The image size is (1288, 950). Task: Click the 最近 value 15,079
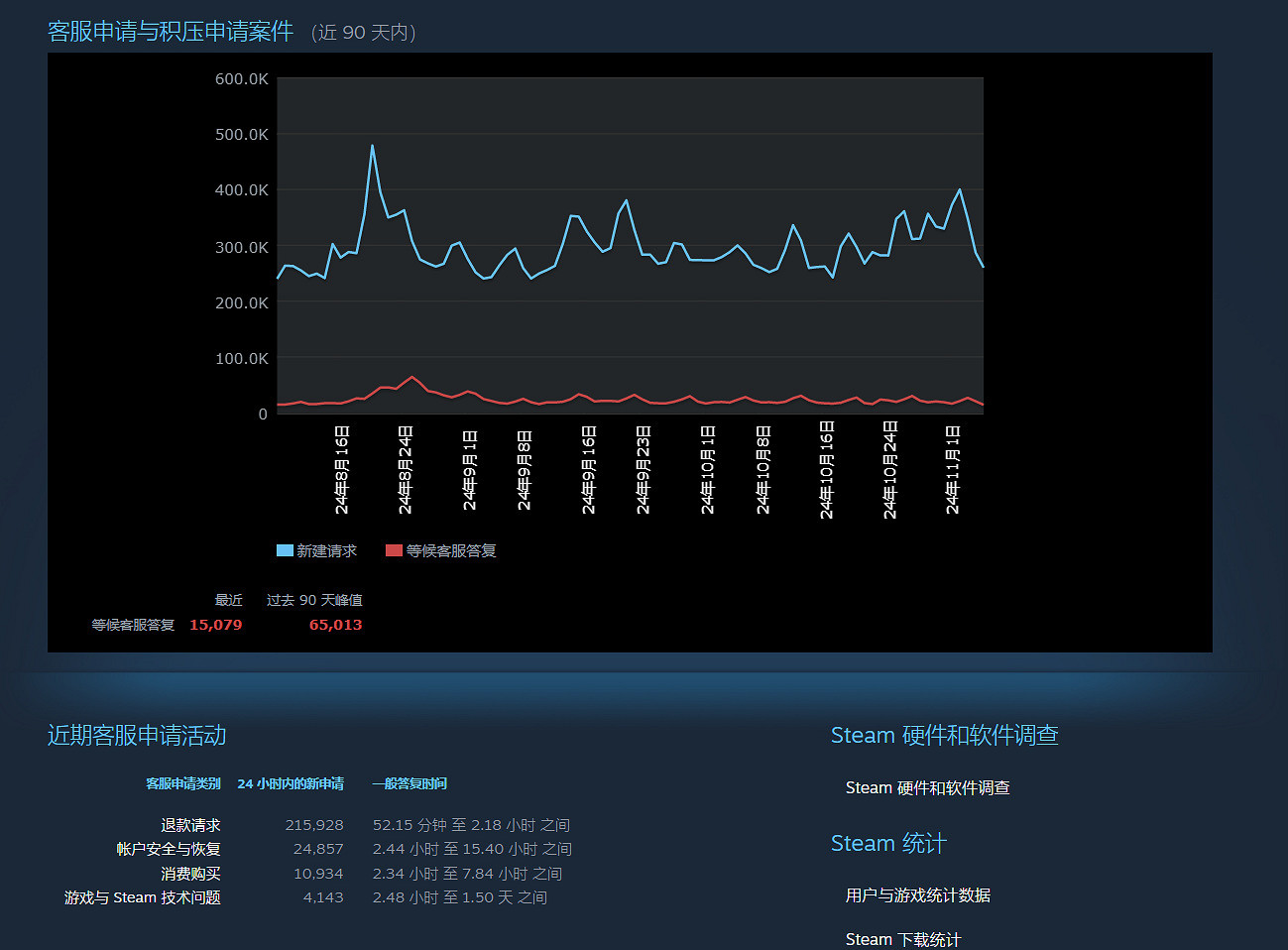(x=216, y=625)
